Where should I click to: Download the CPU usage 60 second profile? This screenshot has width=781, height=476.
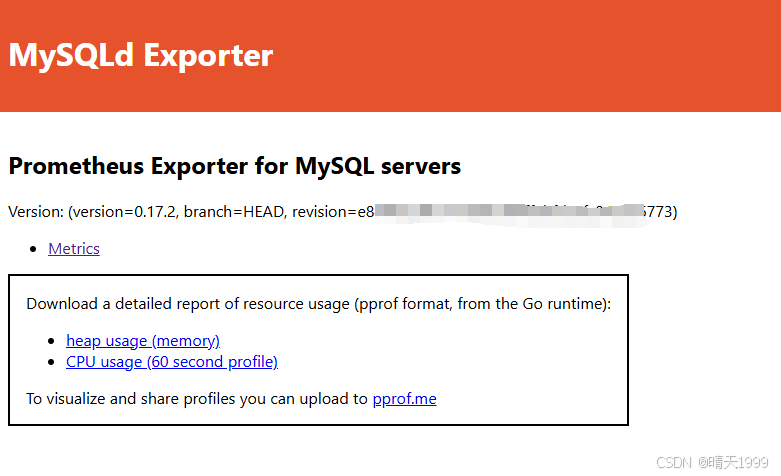(172, 362)
